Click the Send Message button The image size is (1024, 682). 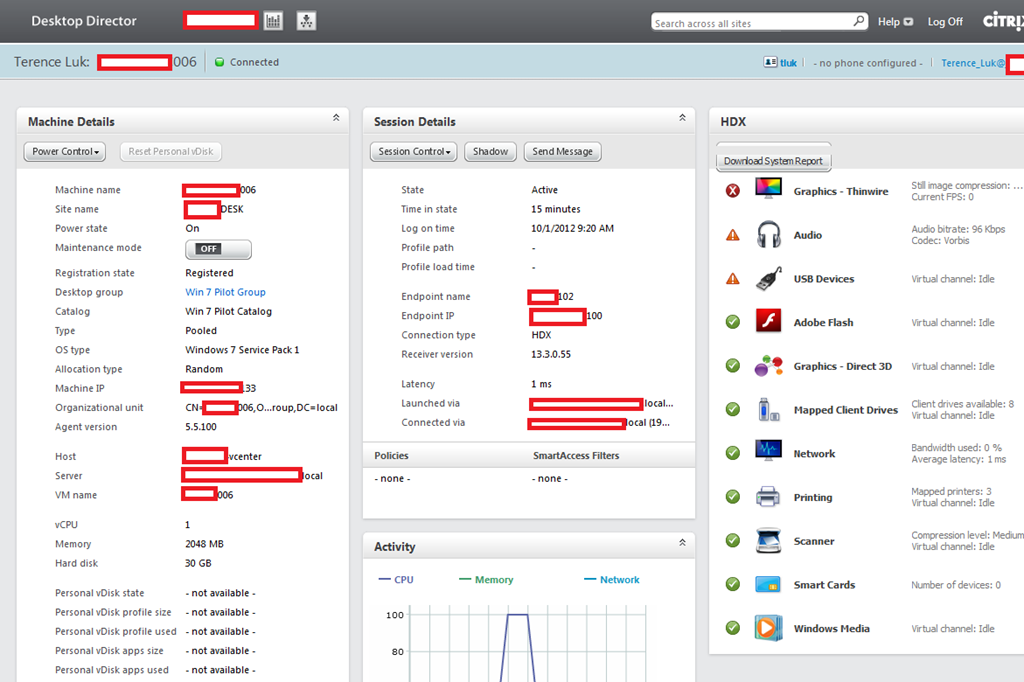[562, 152]
